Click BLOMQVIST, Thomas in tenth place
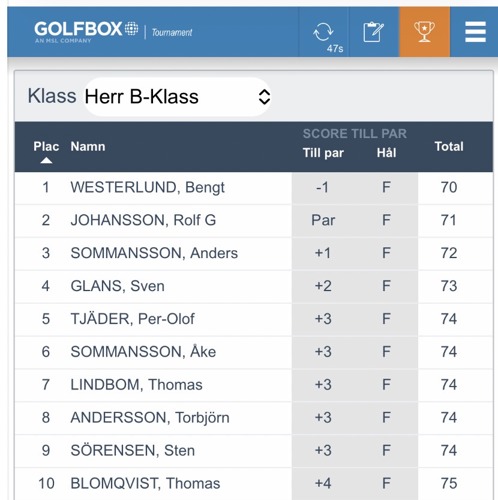The width and height of the screenshot is (498, 500). point(145,484)
